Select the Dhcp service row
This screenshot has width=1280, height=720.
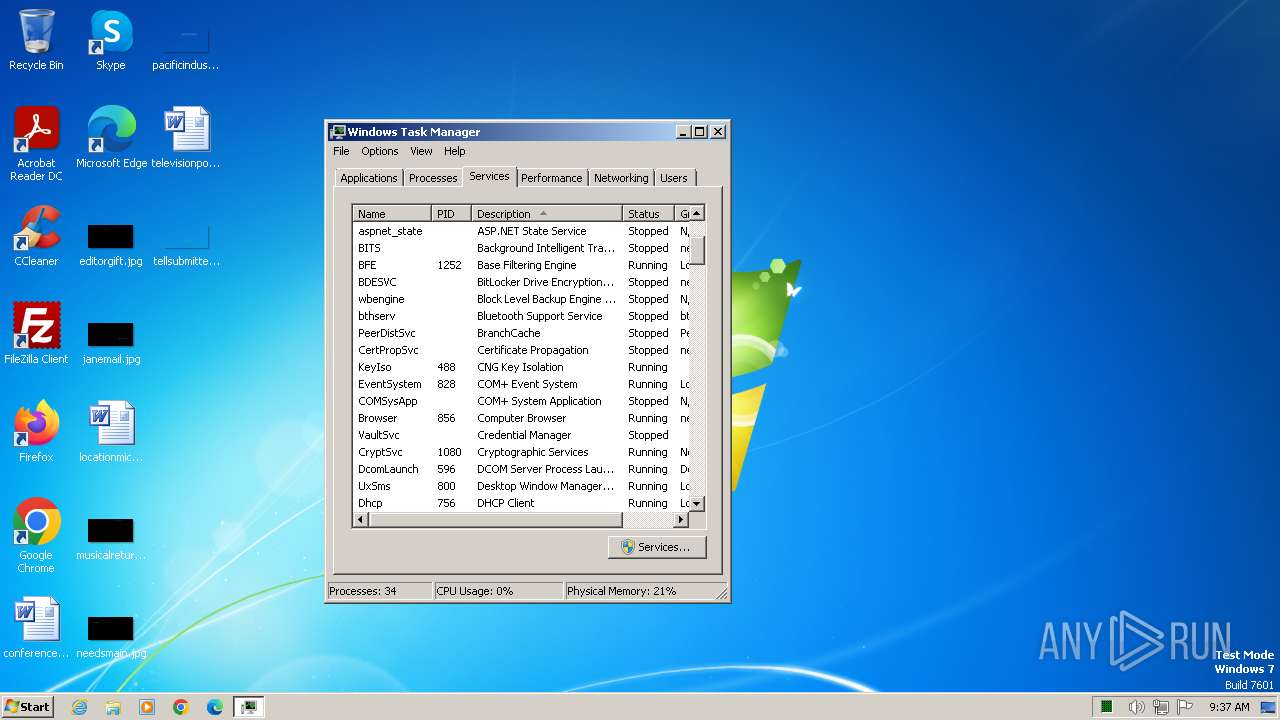[521, 503]
